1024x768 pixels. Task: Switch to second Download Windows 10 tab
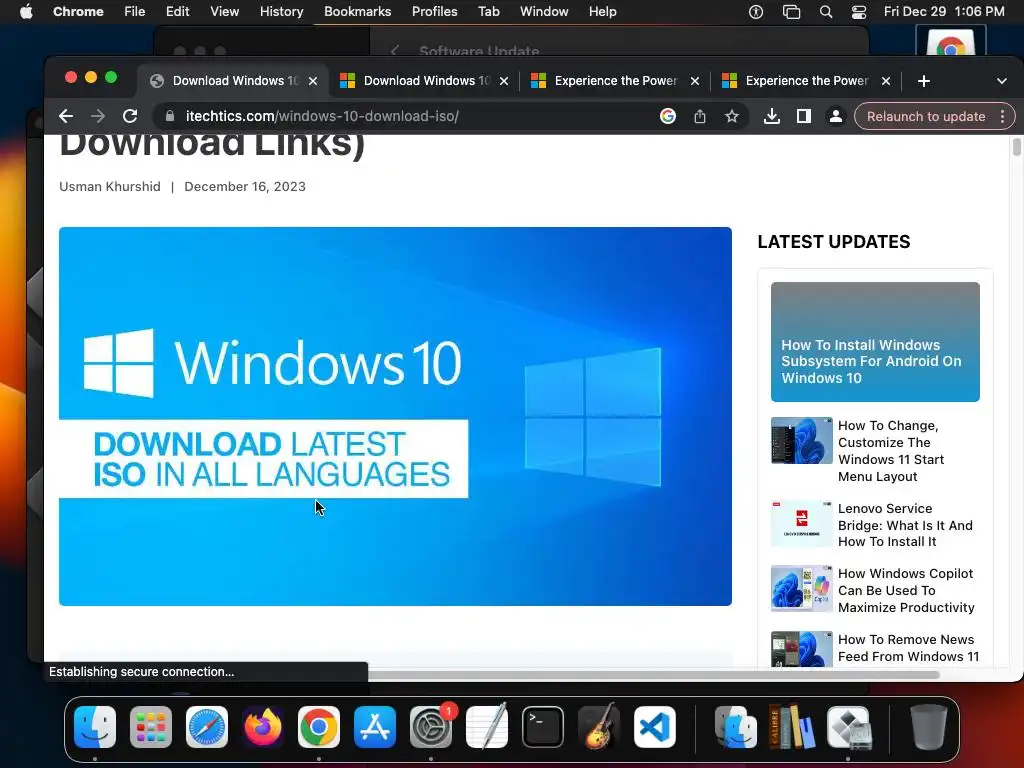coord(424,81)
